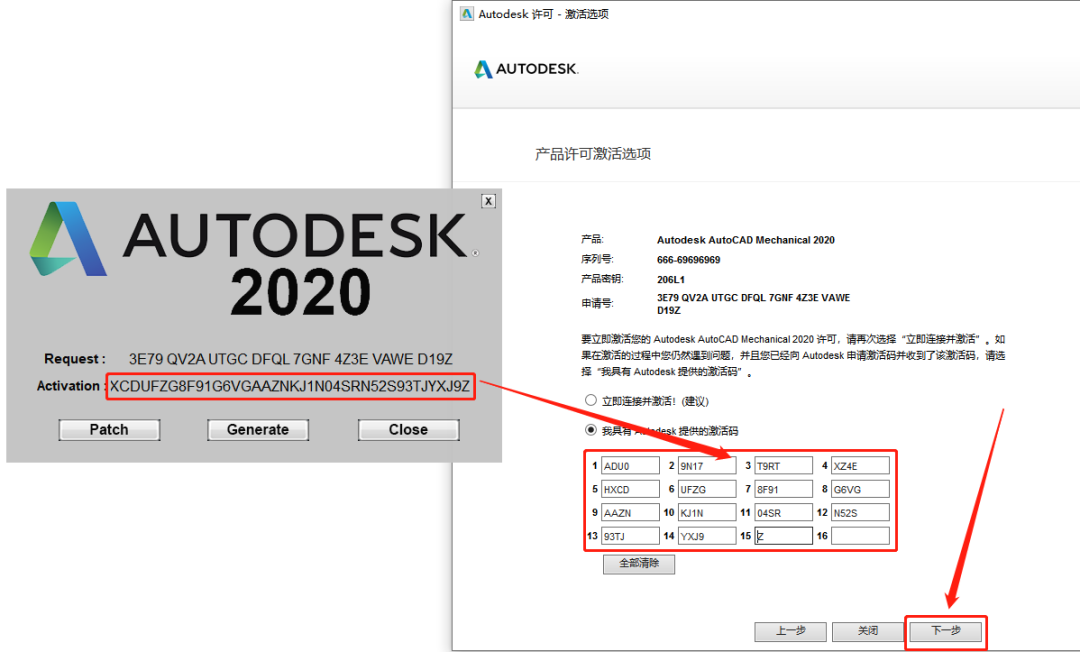Viewport: 1080px width, 652px height.
Task: Click the Activation code field in keygen
Action: coord(290,386)
